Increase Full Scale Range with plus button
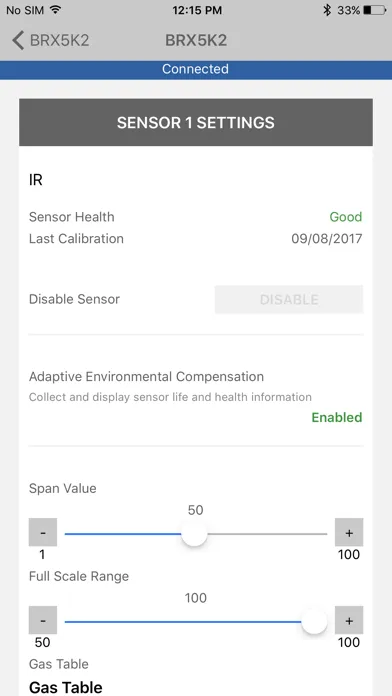The image size is (392, 696). [x=349, y=620]
